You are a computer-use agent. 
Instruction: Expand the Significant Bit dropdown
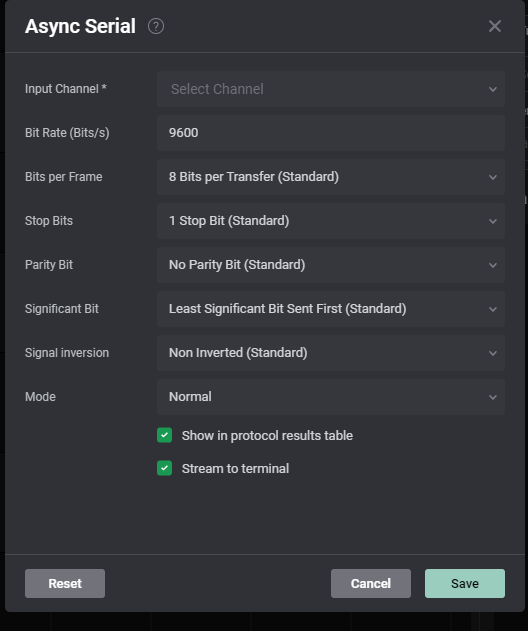[331, 309]
